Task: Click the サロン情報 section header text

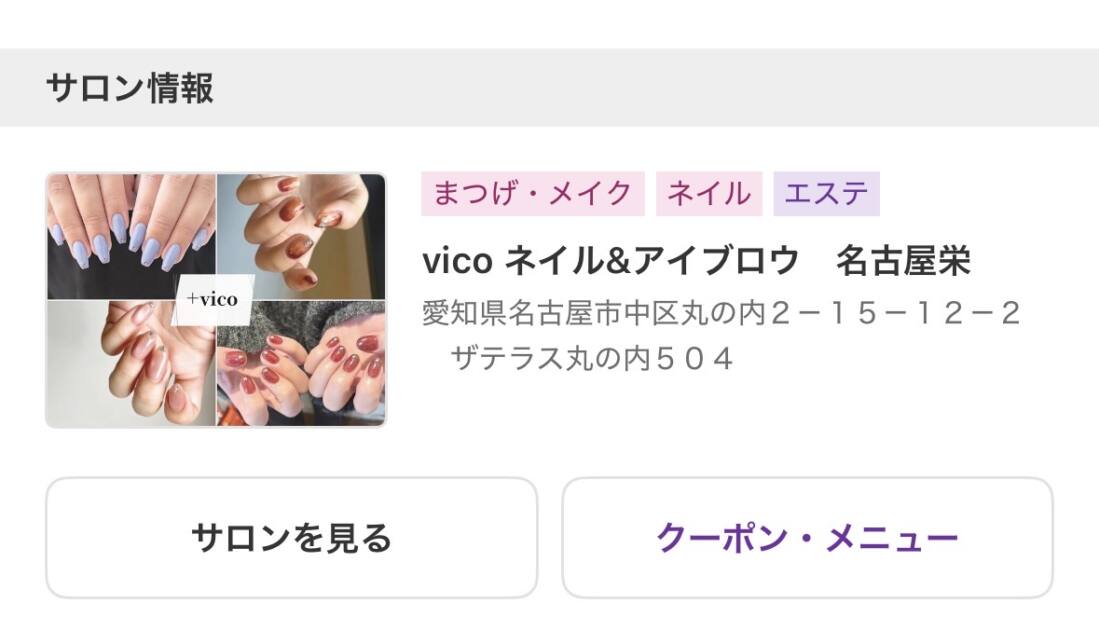Action: click(x=130, y=88)
